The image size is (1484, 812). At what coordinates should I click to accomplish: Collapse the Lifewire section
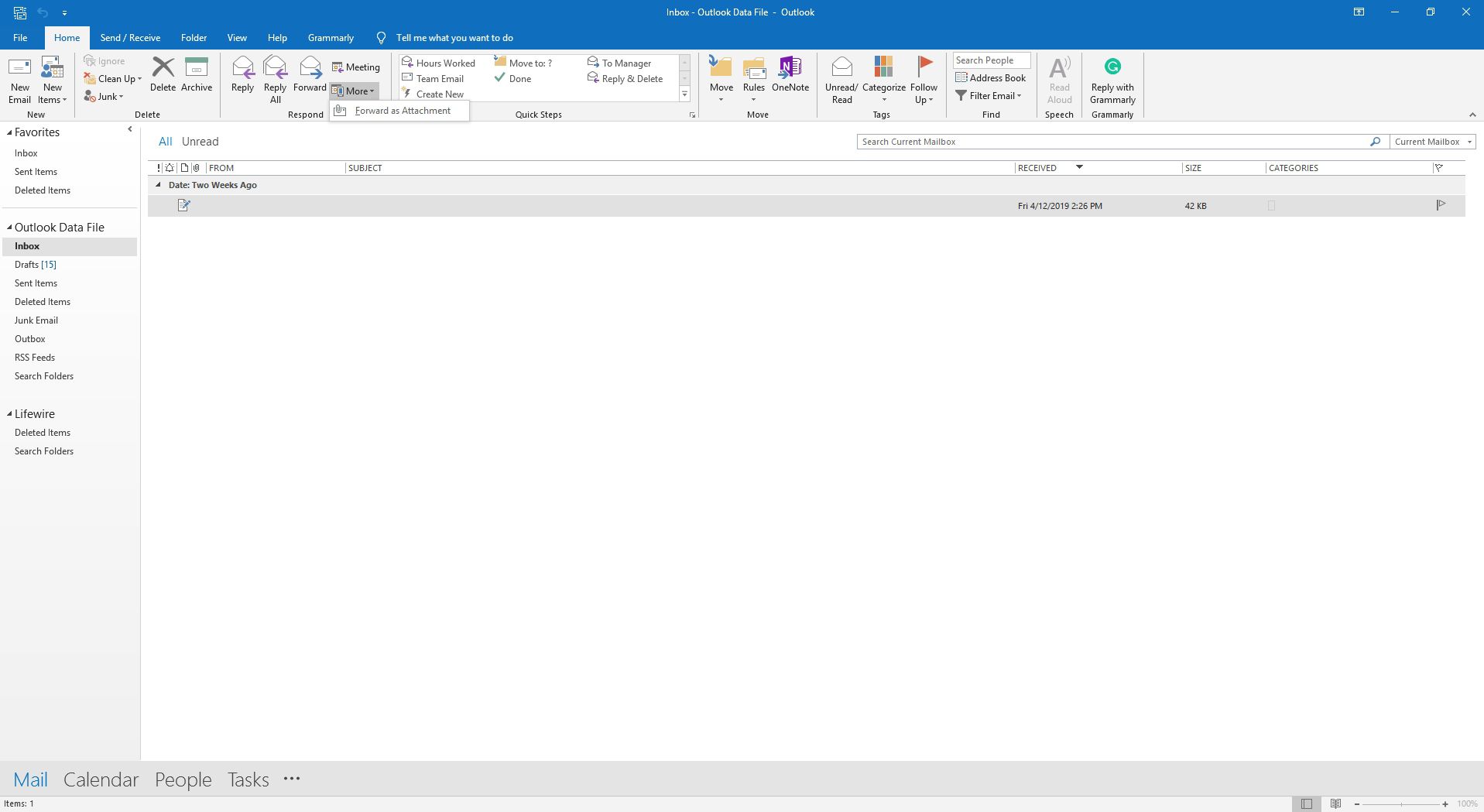pos(9,414)
